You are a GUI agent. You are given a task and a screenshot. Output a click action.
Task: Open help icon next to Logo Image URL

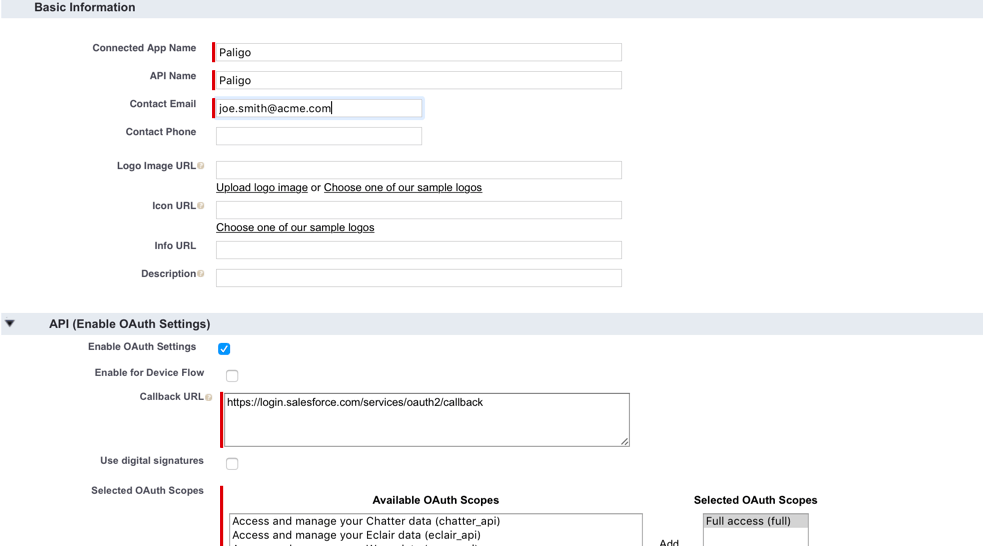(201, 165)
